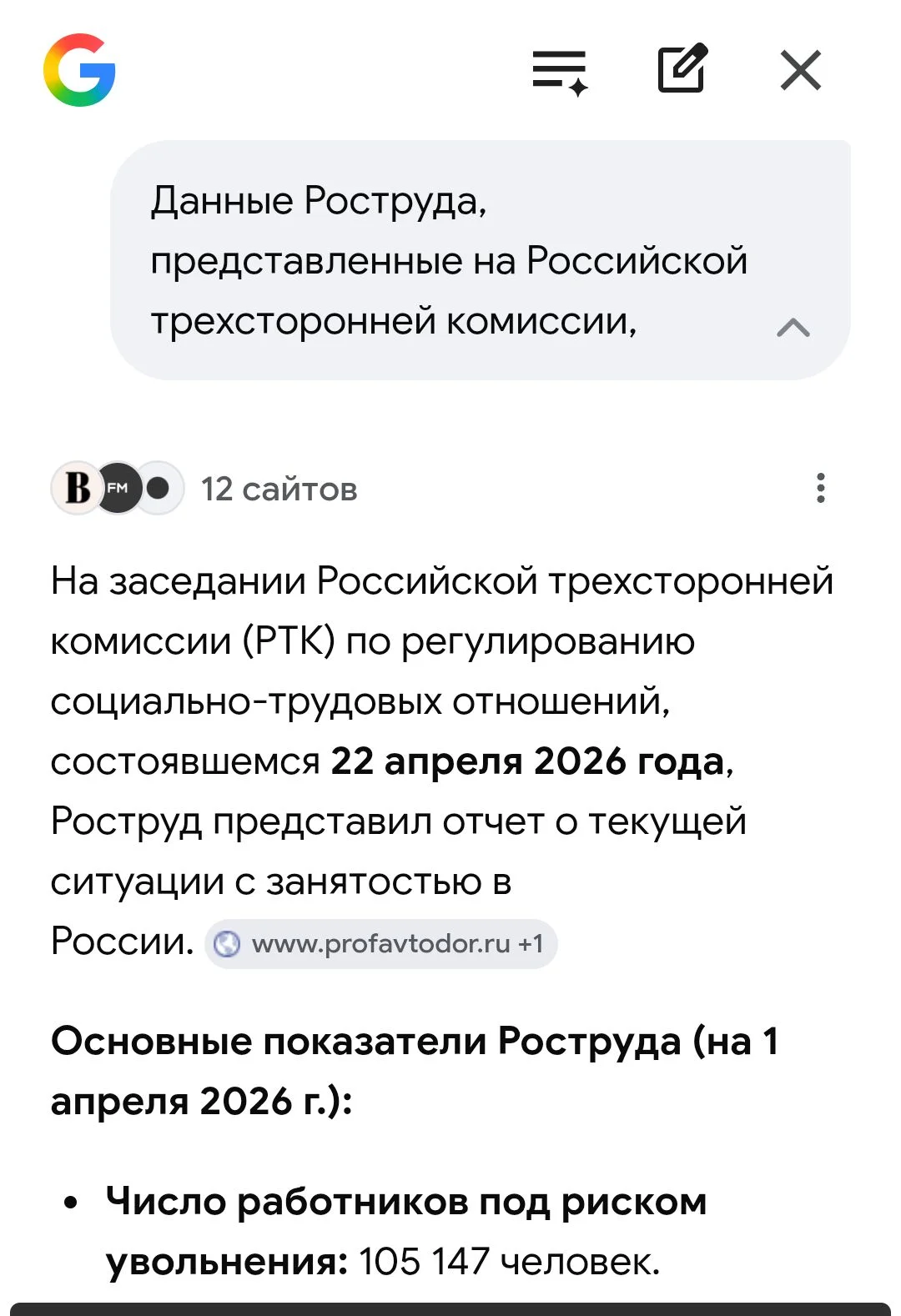Screen dimensions: 901x1316
Task: Start a new search with pencil icon
Action: pyautogui.click(x=682, y=69)
